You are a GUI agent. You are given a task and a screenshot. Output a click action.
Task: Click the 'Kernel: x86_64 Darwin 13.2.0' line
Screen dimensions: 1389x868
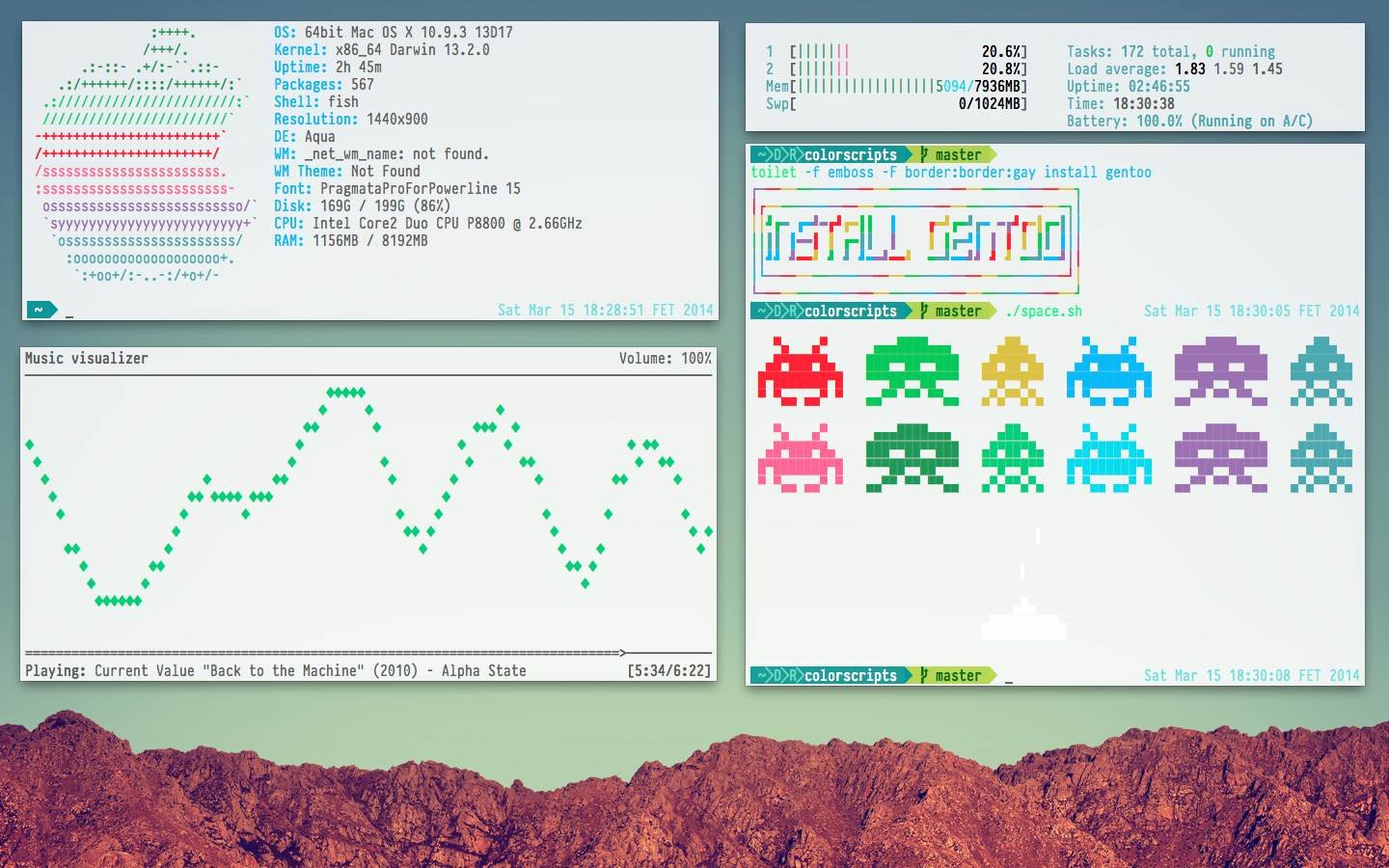click(x=382, y=49)
